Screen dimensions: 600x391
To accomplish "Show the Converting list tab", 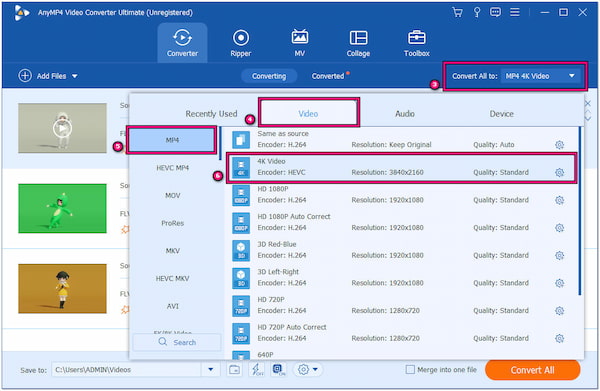I will tap(269, 76).
